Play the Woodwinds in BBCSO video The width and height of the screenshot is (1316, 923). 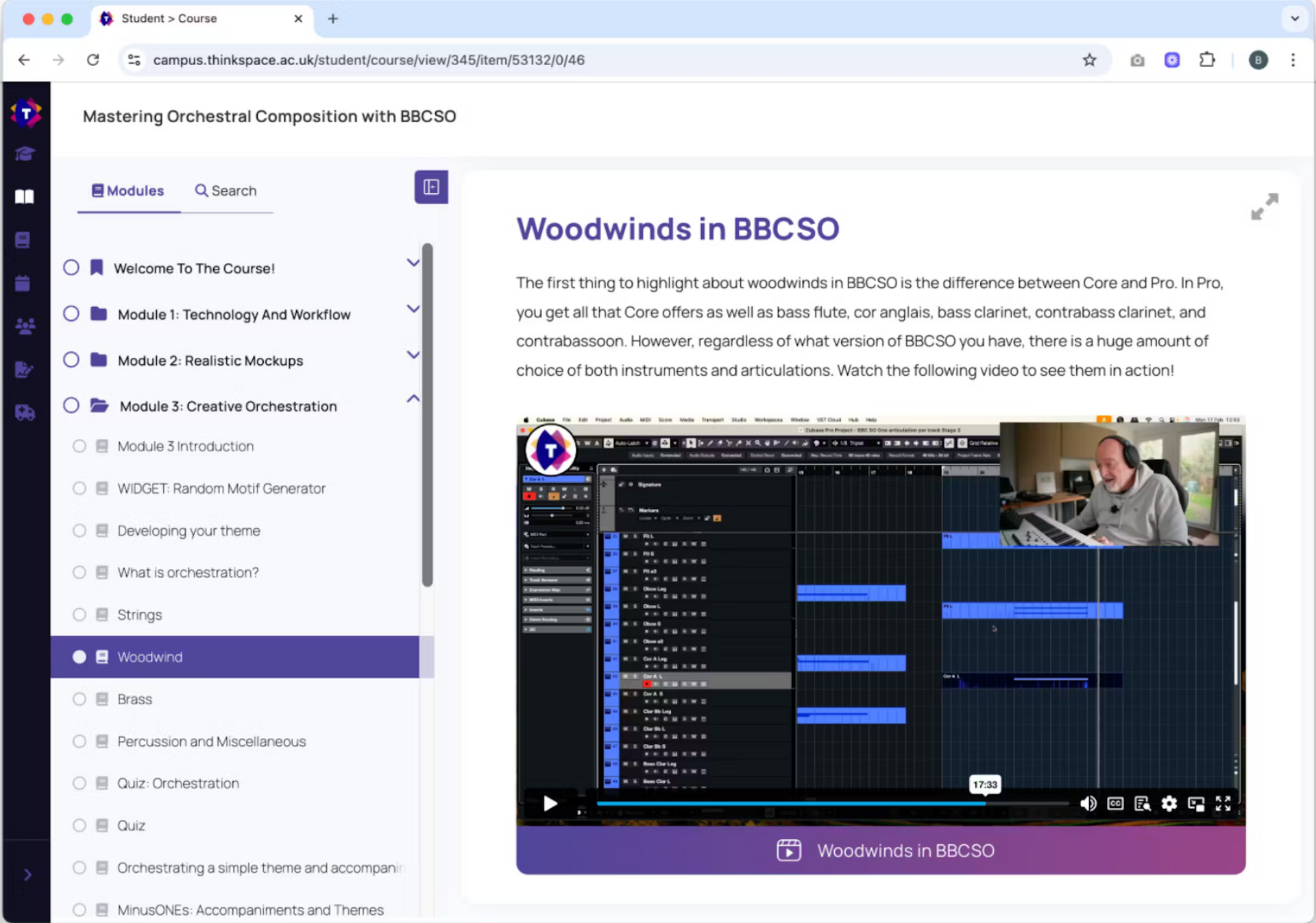click(x=550, y=804)
